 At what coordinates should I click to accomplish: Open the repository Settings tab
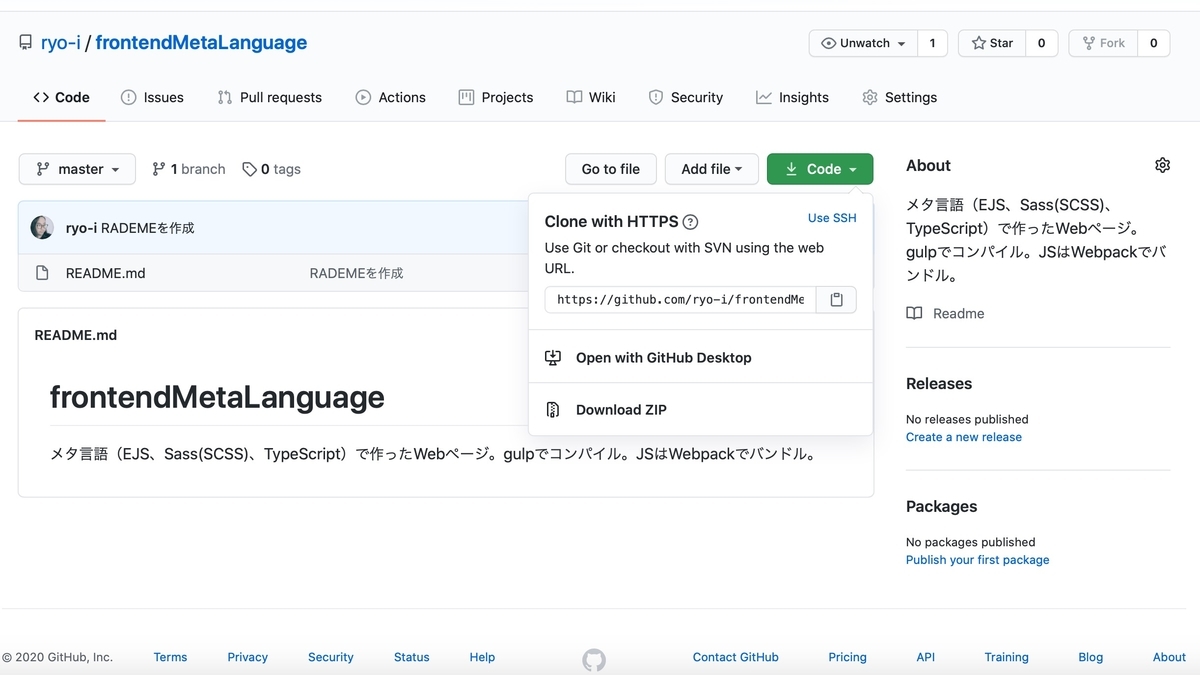tap(899, 97)
